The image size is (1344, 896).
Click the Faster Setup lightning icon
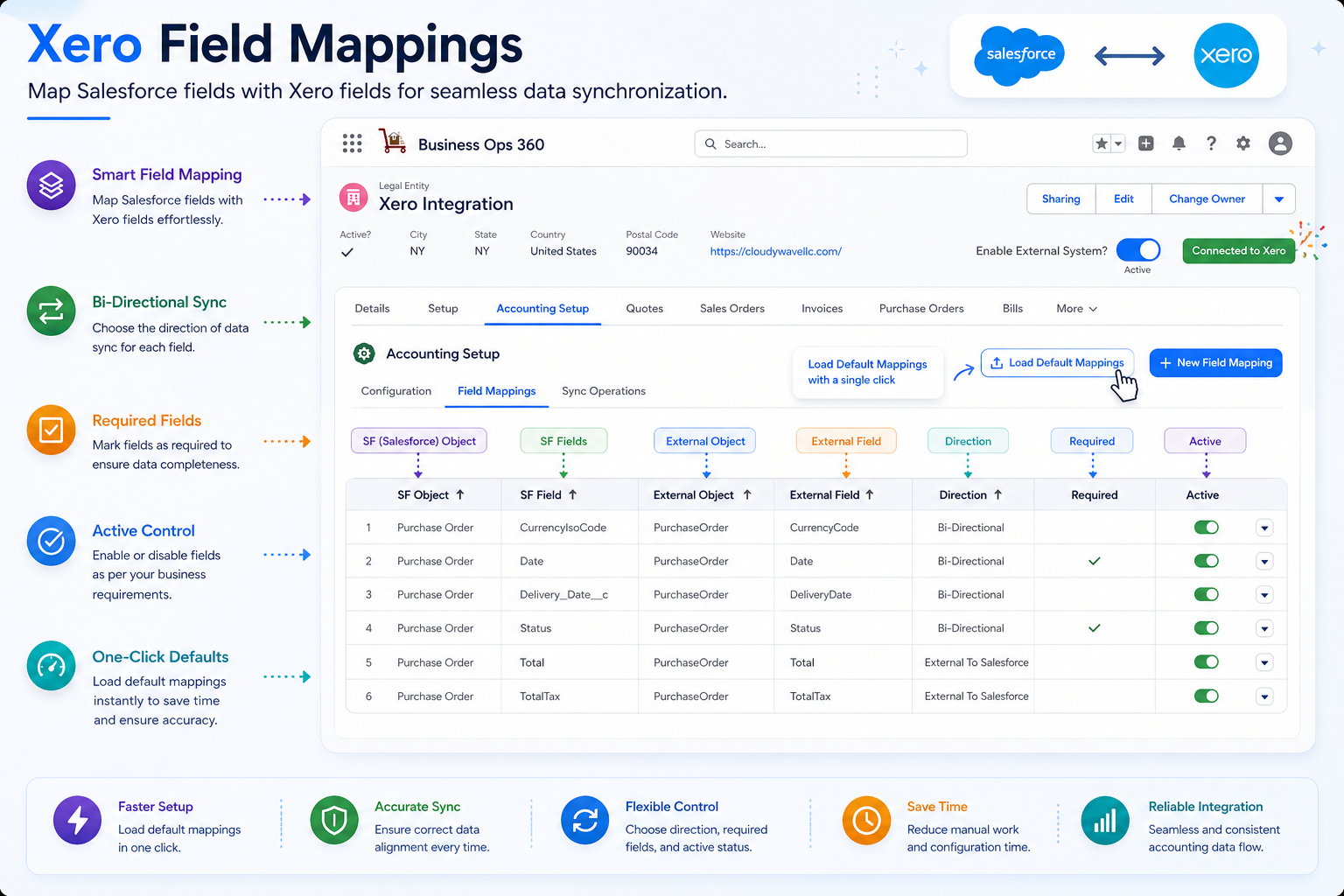coord(78,820)
